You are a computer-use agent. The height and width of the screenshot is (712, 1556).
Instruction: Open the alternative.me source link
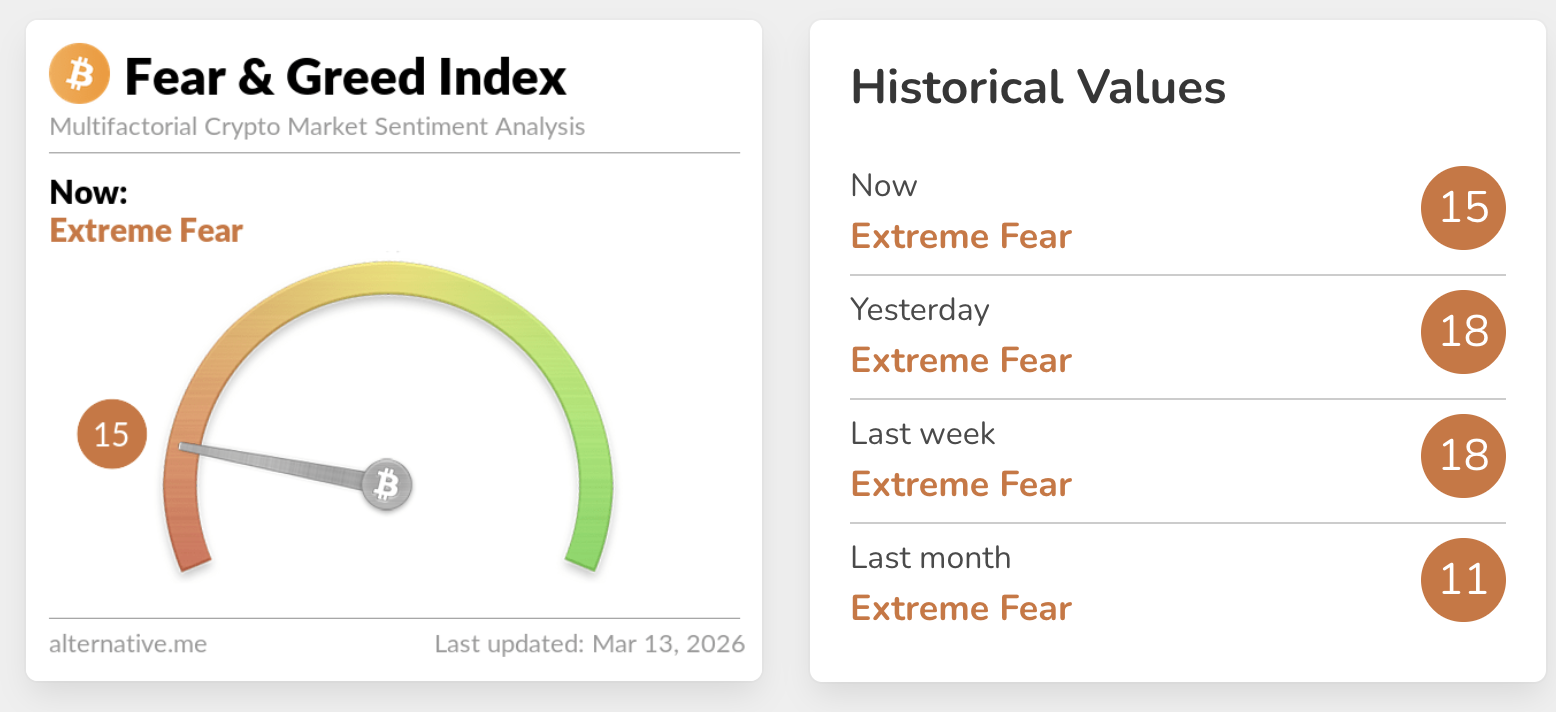click(128, 643)
